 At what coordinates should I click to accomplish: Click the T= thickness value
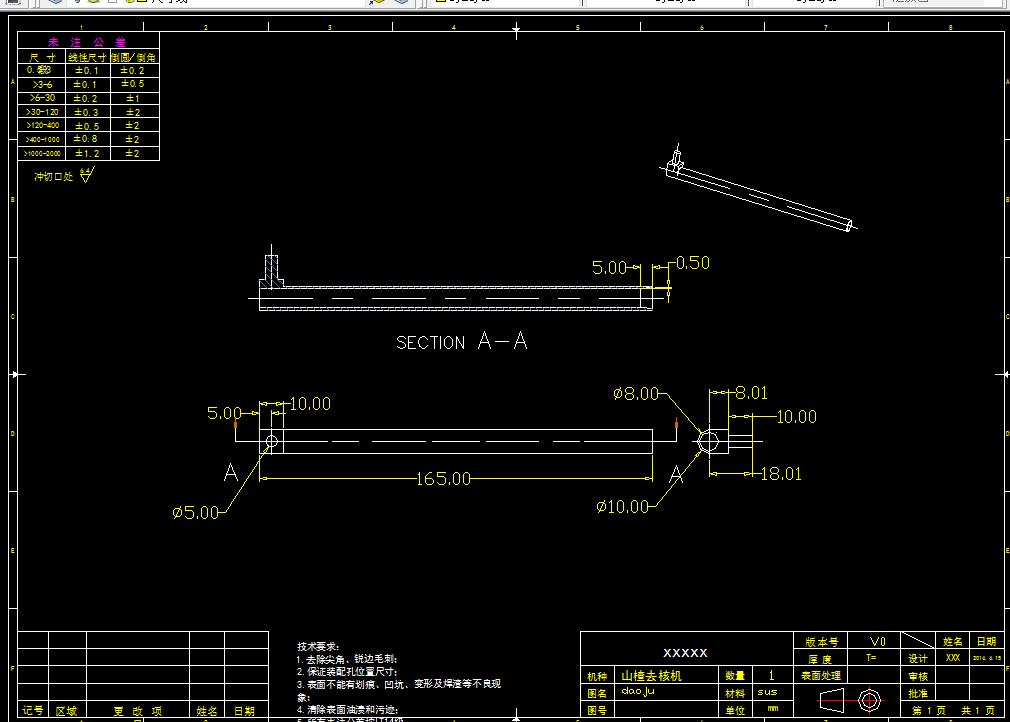(871, 658)
